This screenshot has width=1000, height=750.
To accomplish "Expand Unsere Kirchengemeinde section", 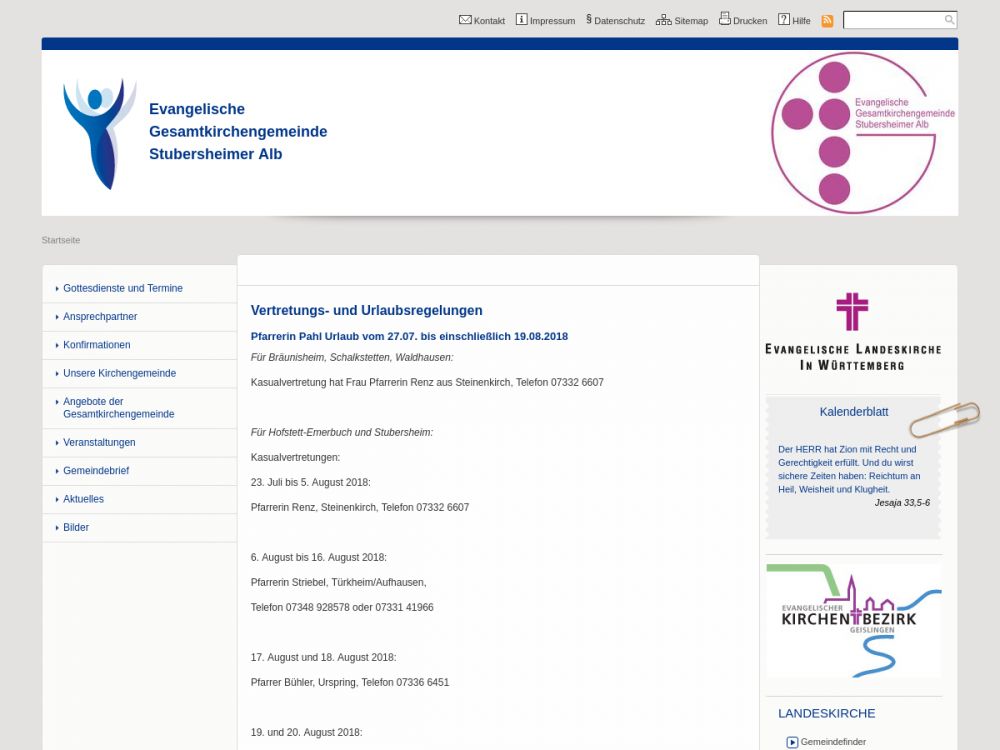I will coord(119,373).
